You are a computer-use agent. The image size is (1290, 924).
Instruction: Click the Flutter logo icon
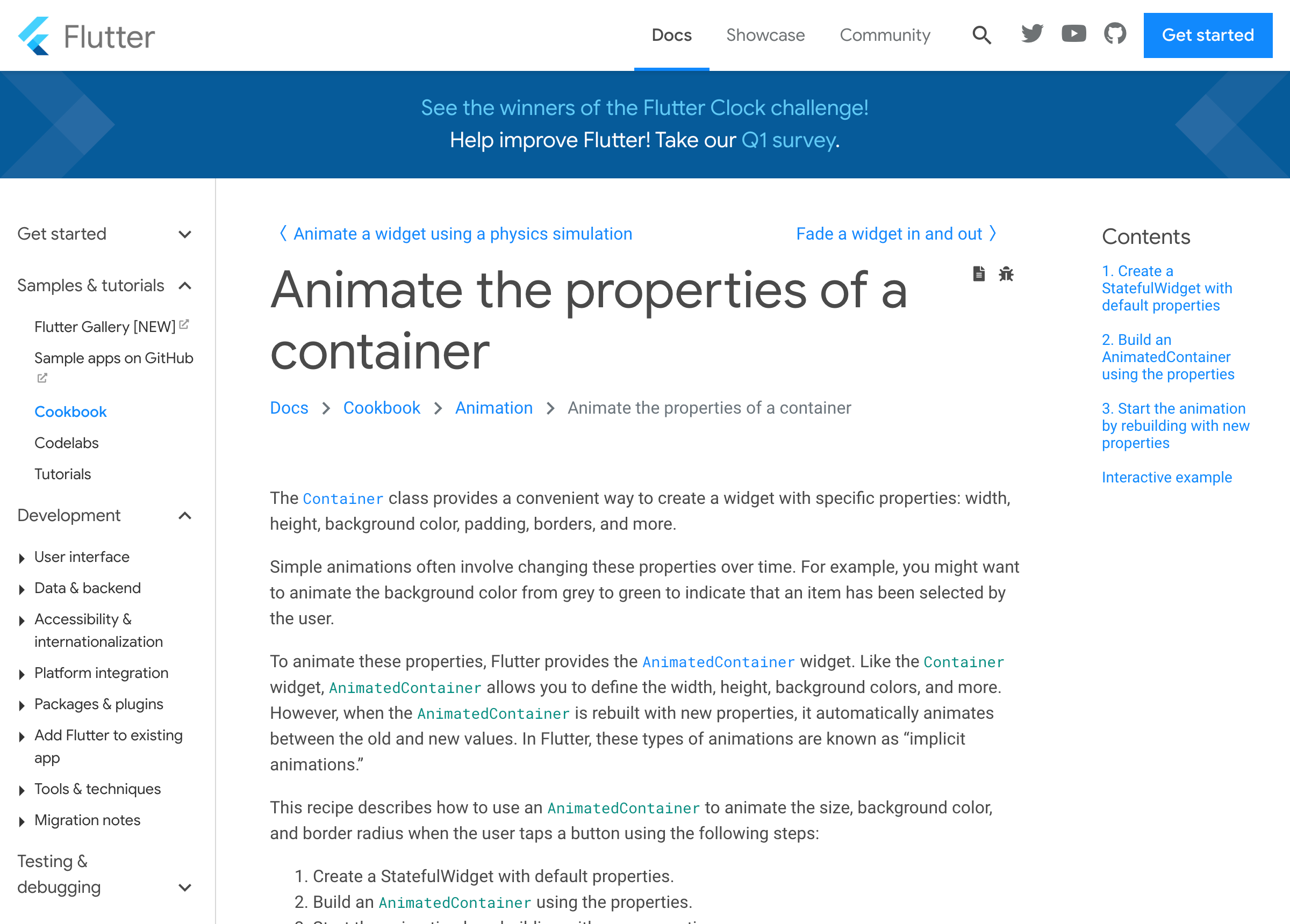coord(34,36)
